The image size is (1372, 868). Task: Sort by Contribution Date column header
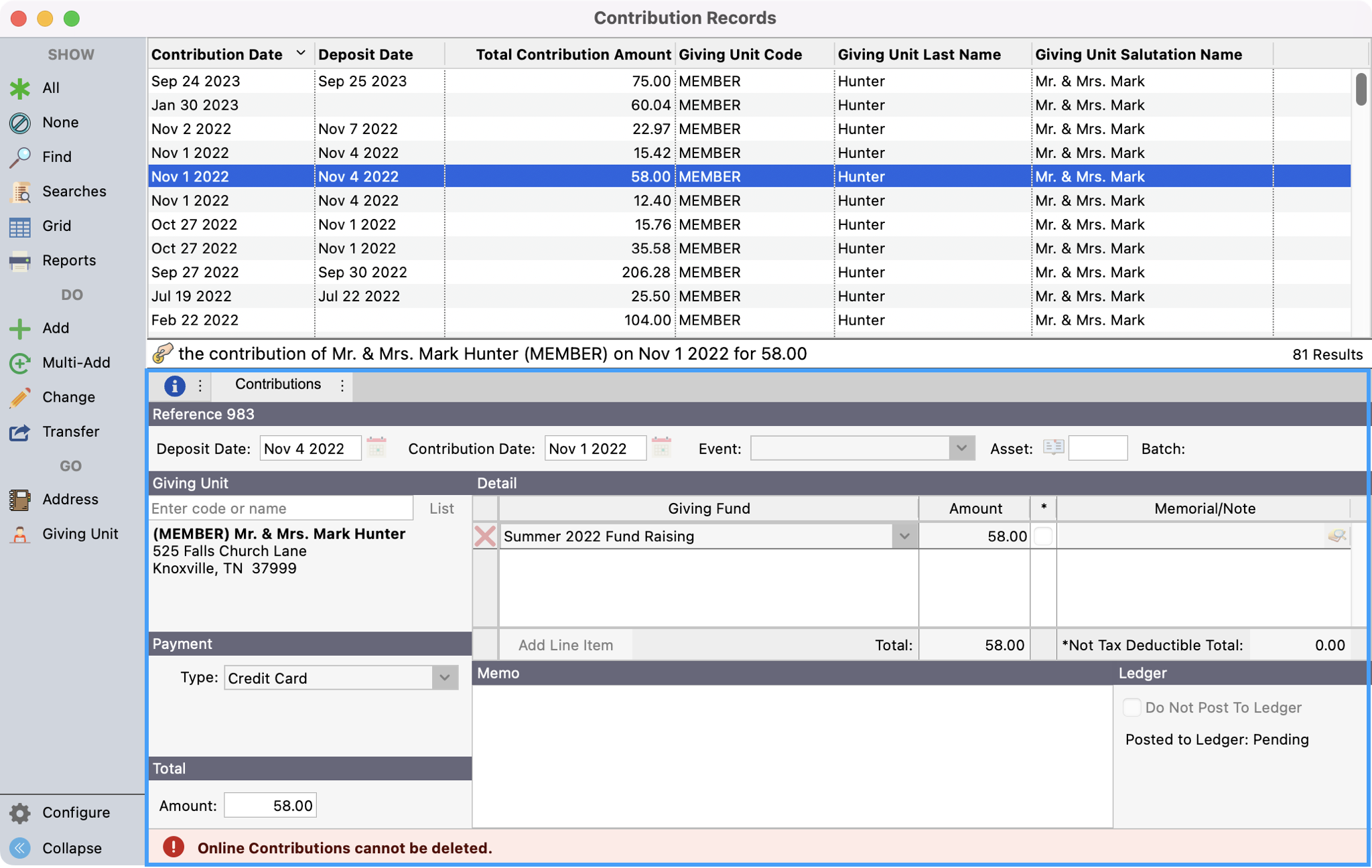[x=217, y=54]
